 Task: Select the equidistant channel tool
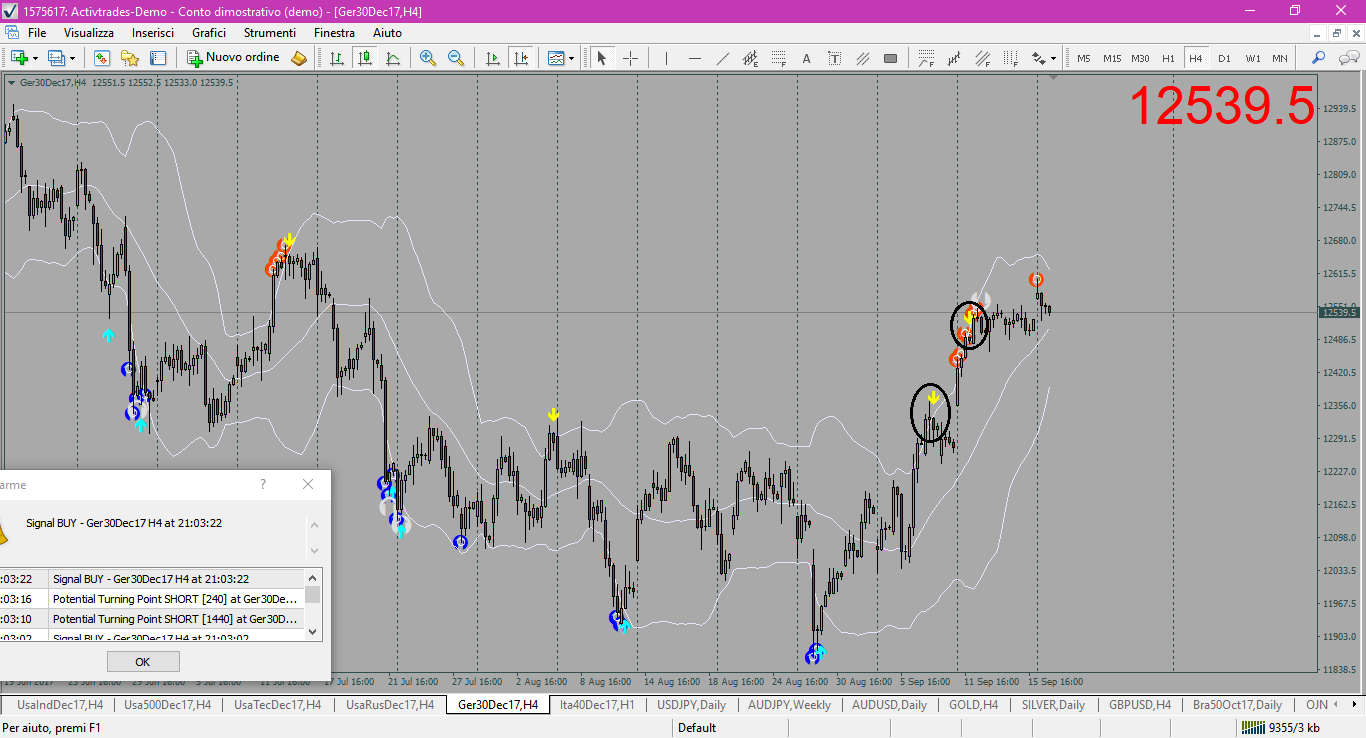pos(750,58)
